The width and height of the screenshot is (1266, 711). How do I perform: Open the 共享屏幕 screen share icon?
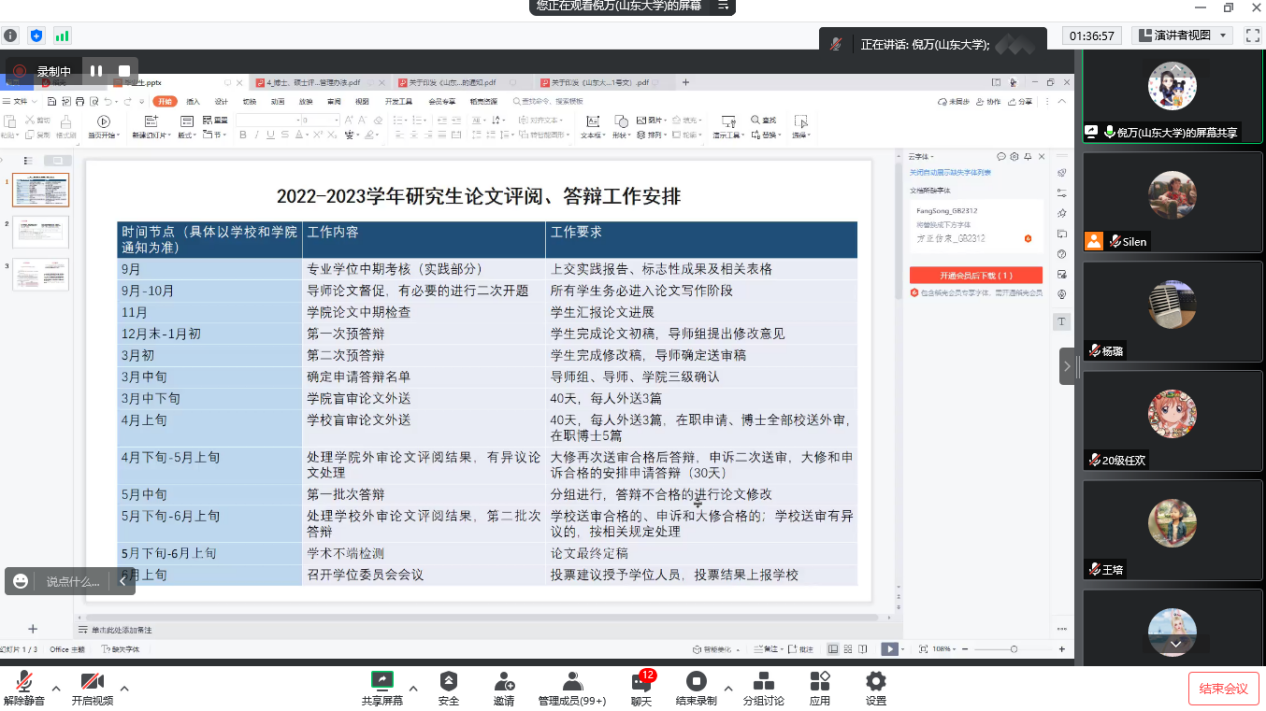pos(382,682)
